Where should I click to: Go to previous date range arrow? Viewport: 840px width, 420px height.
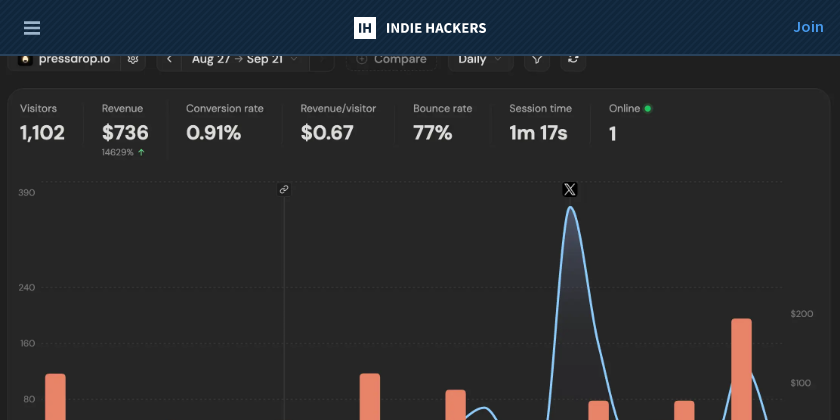[x=169, y=59]
